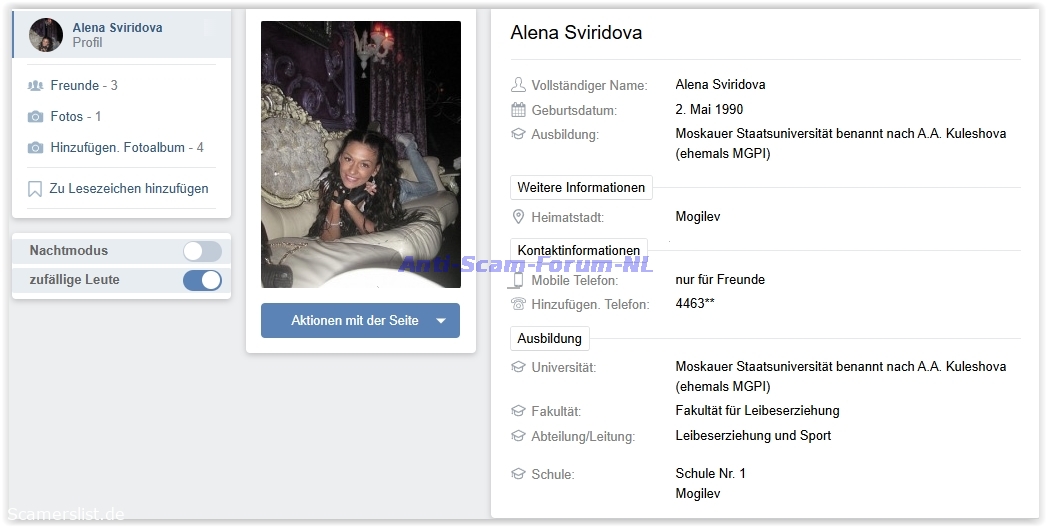This screenshot has height=527, width=1047.
Task: Click the Fotoalbum camera icon
Action: click(x=36, y=148)
